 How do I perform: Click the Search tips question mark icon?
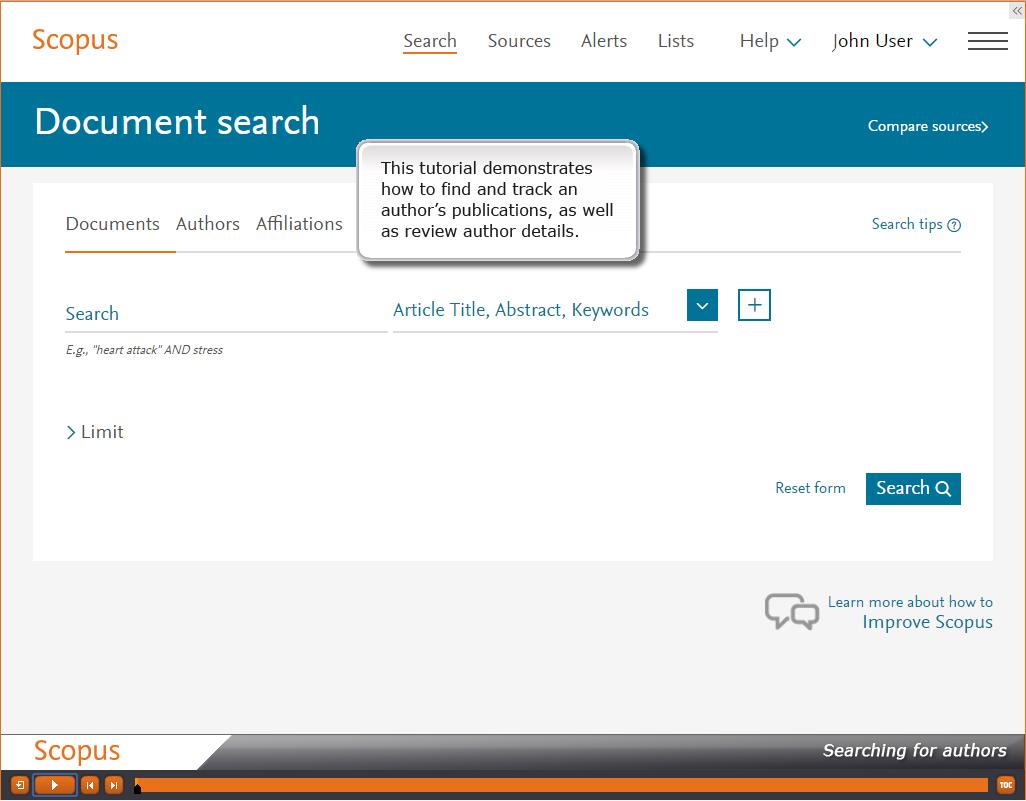coord(954,225)
